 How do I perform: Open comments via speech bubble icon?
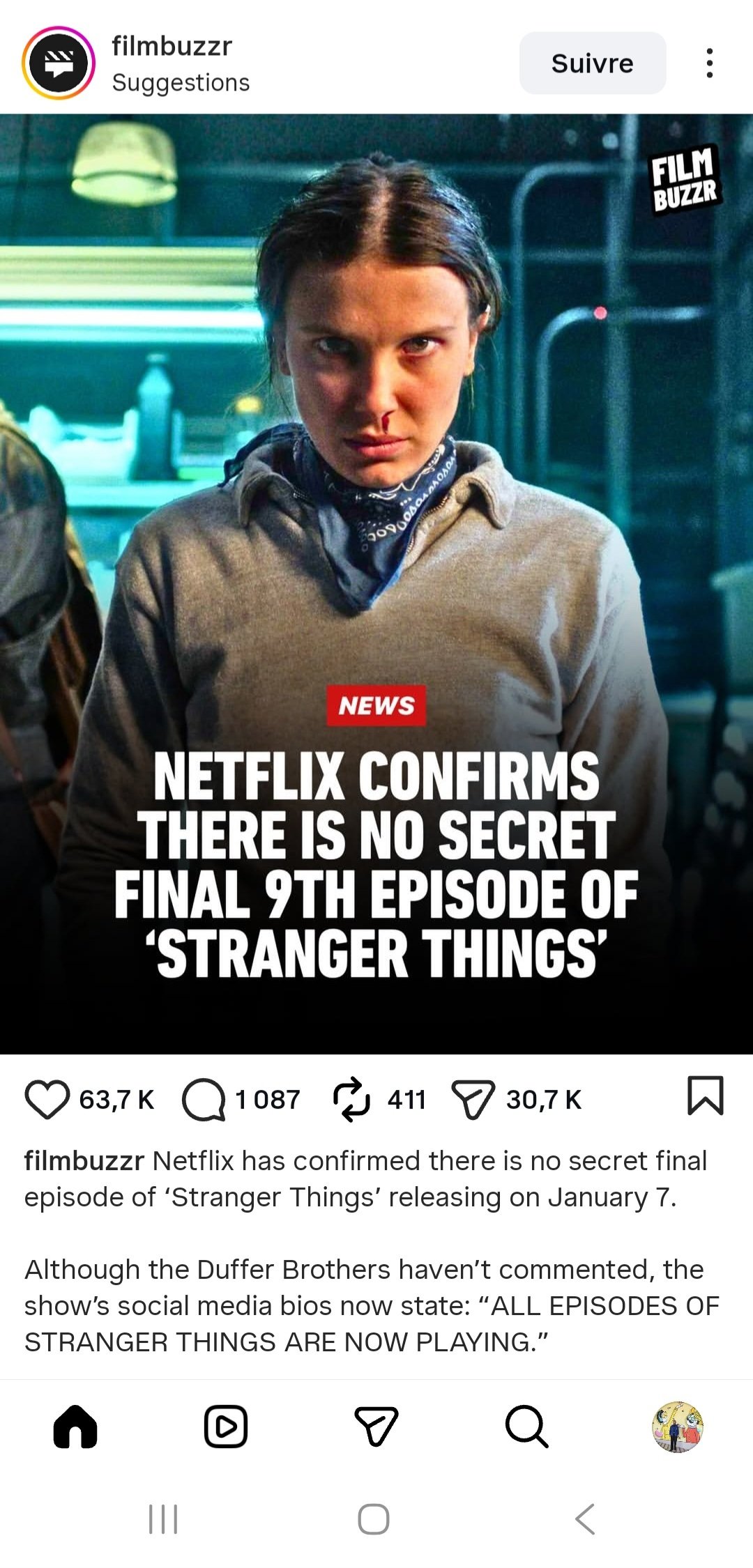tap(204, 1100)
